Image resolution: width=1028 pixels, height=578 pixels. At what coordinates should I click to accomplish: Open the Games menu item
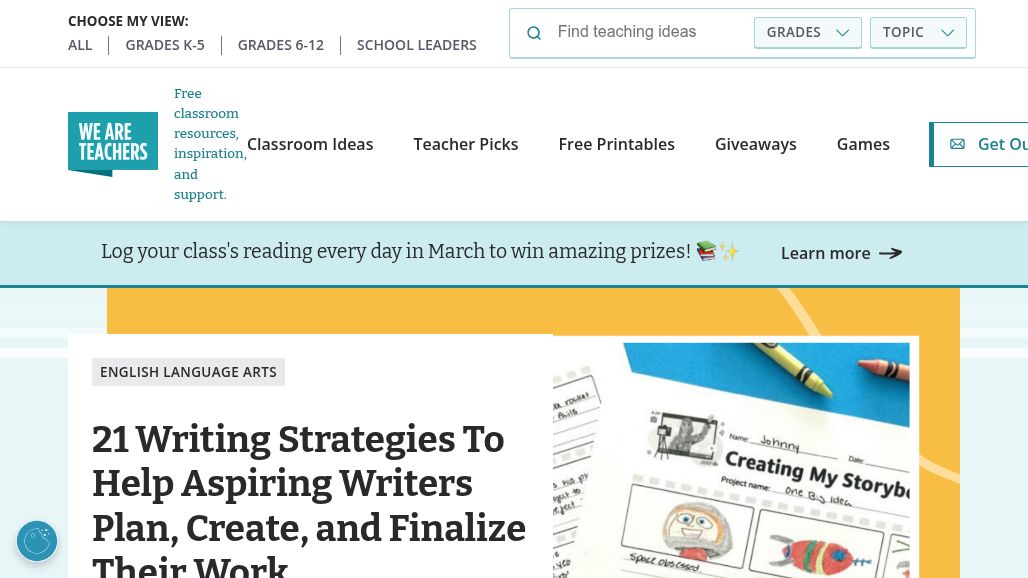[x=863, y=144]
